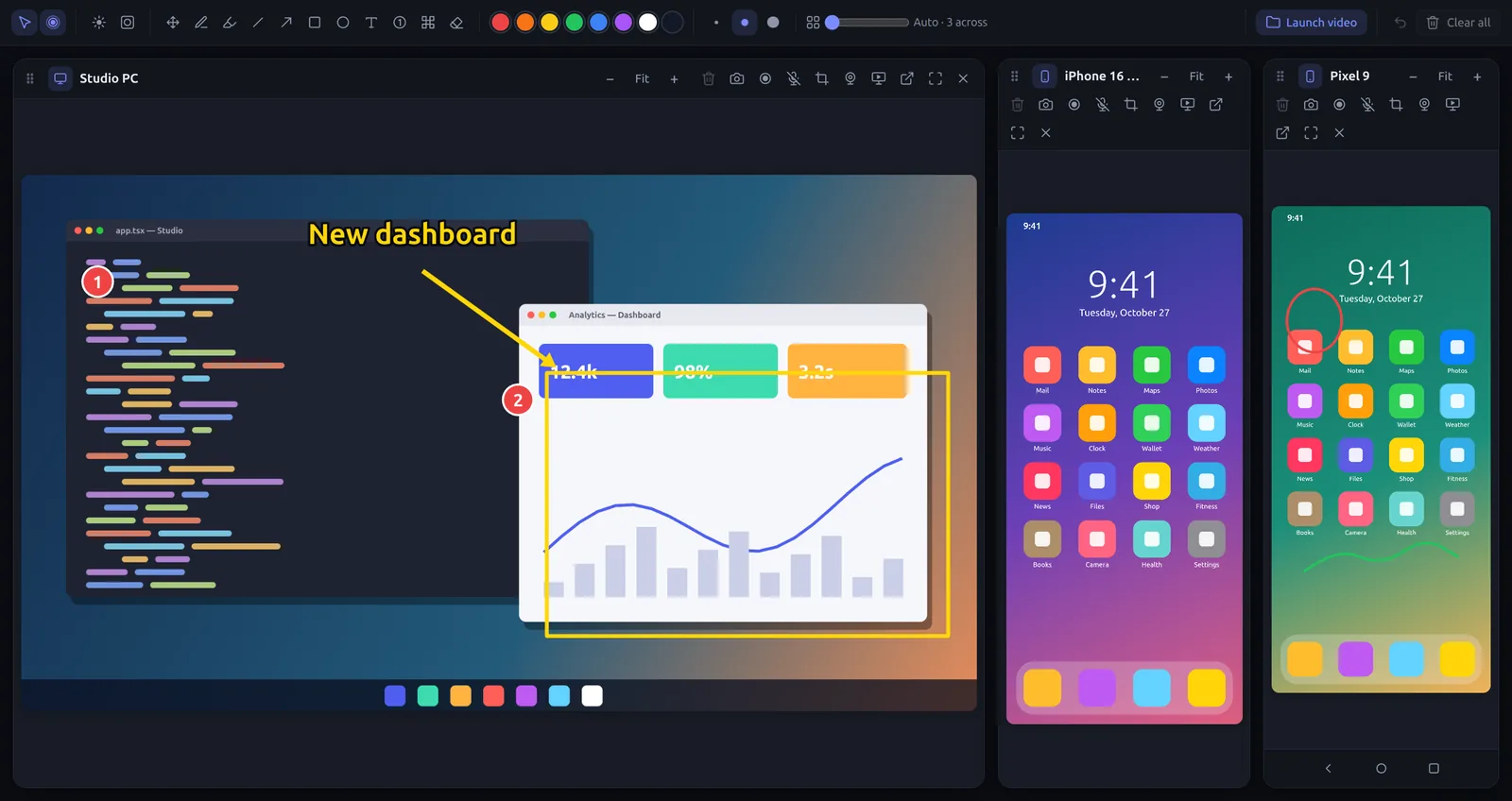Open Studio PC Fit zoom options
The image size is (1512, 801).
[642, 78]
